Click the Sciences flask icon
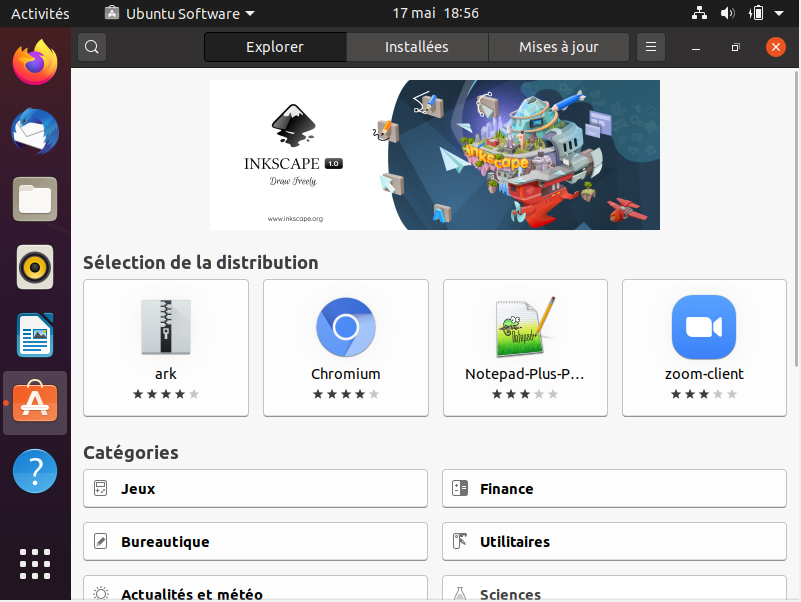 tap(460, 594)
